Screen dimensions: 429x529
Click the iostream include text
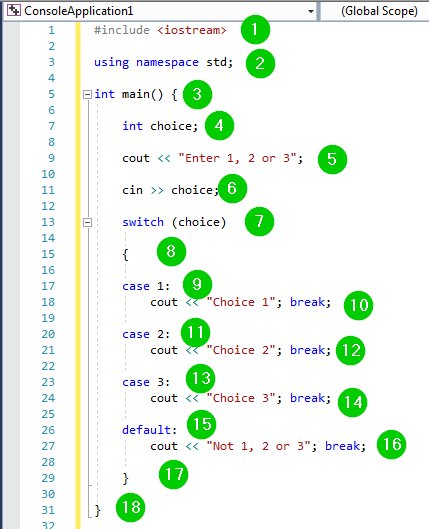[192, 30]
